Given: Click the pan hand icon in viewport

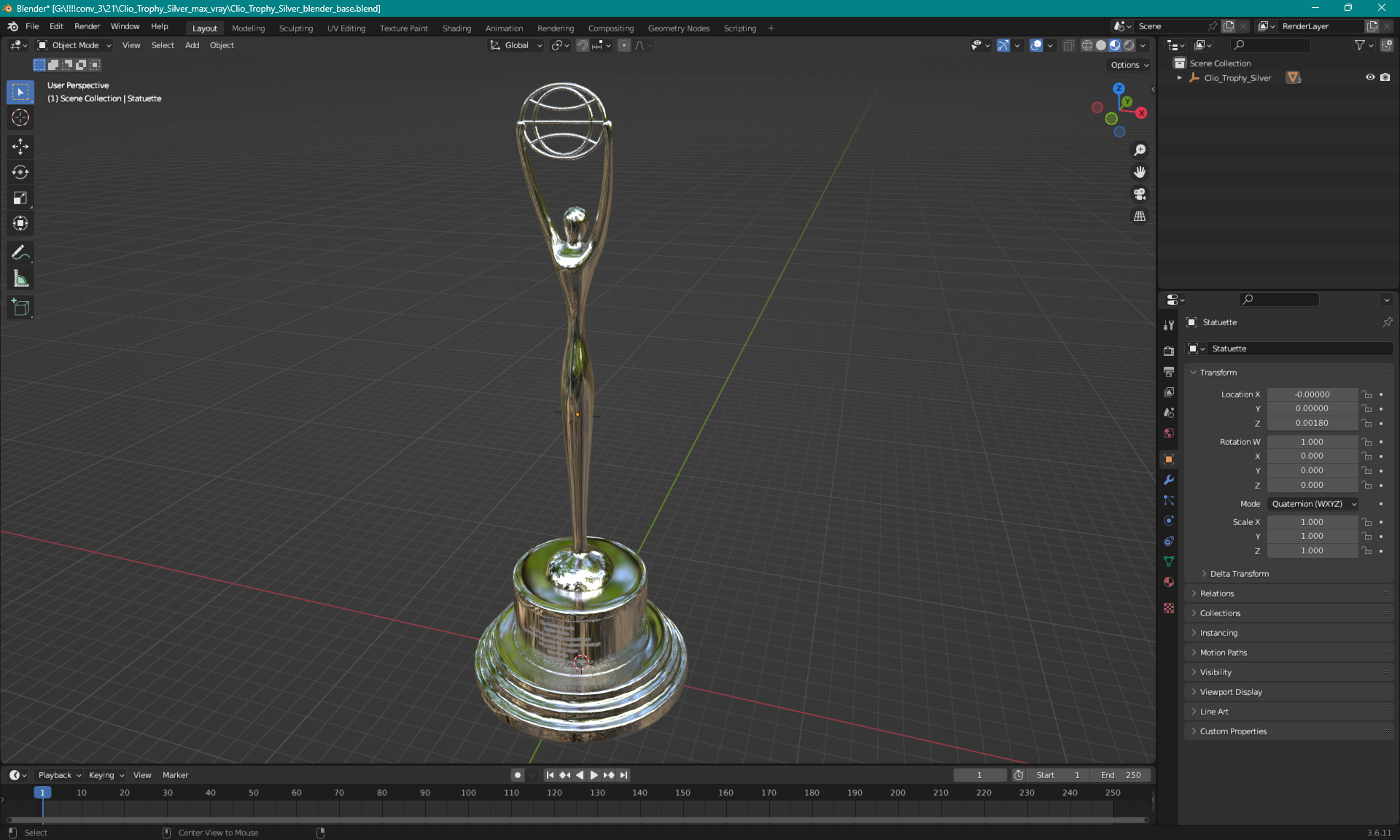Looking at the screenshot, I should pyautogui.click(x=1140, y=172).
